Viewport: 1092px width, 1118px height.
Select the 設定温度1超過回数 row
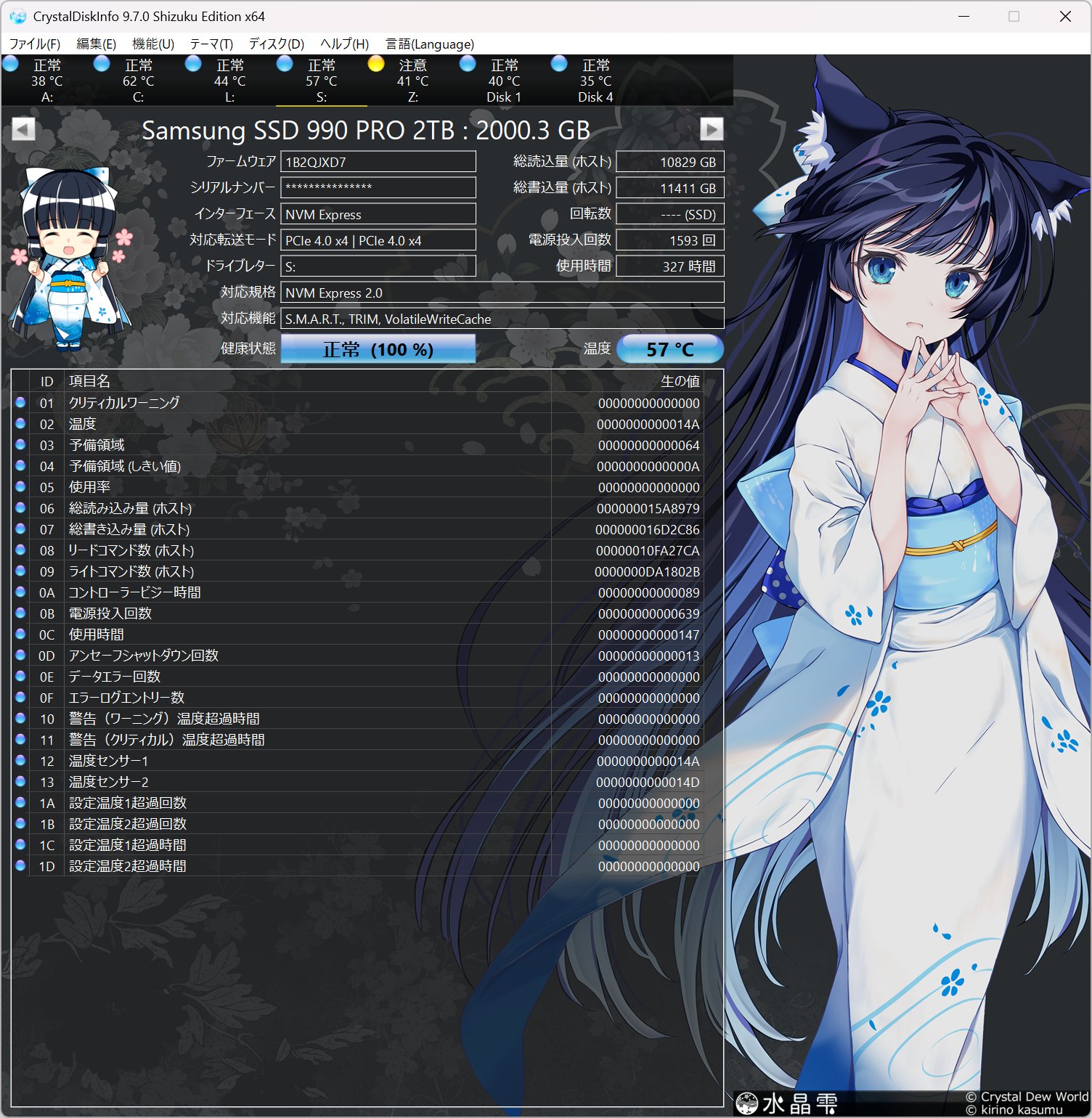coord(357,803)
